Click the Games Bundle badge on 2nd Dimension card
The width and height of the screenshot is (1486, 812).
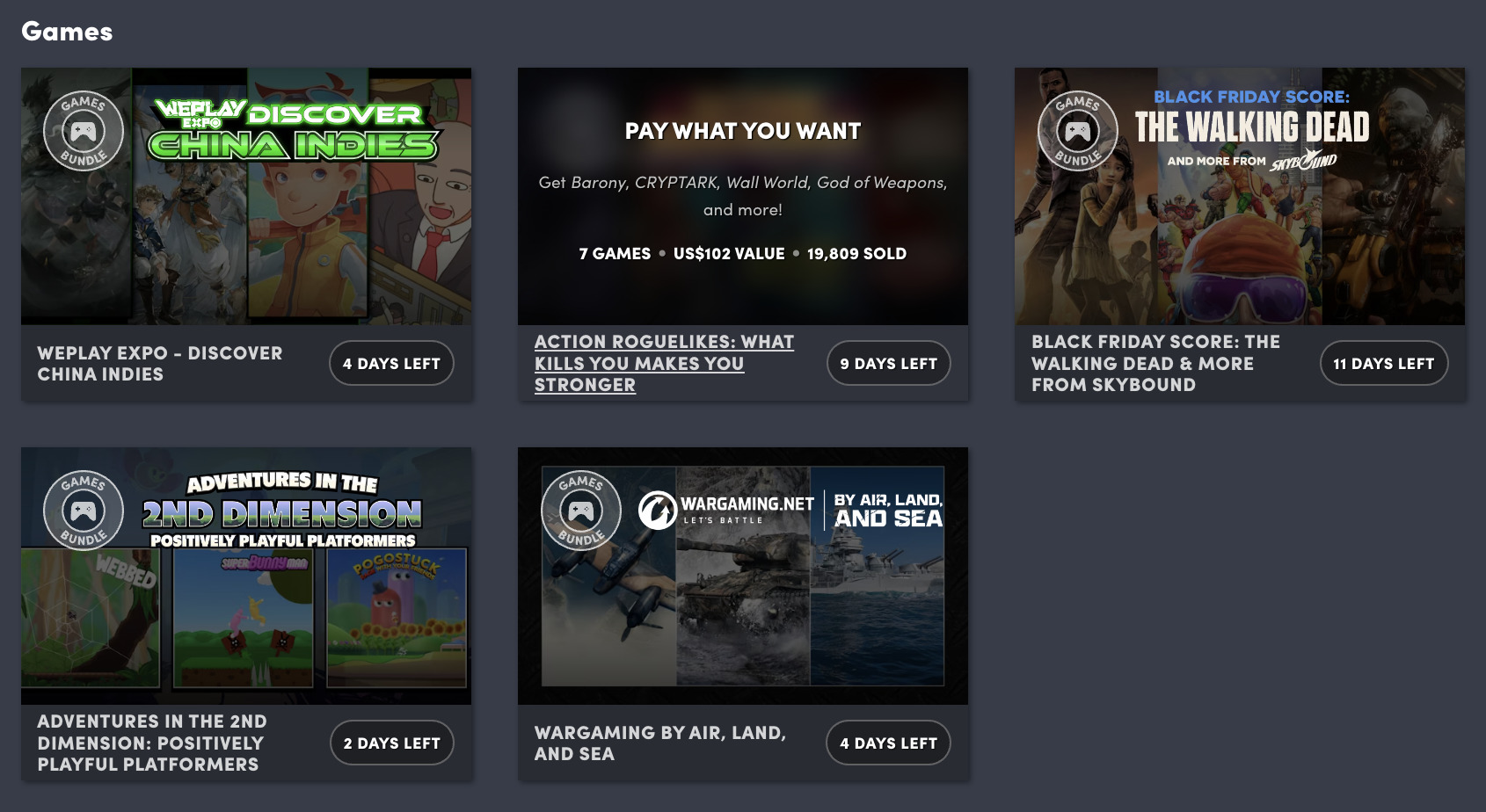[84, 511]
